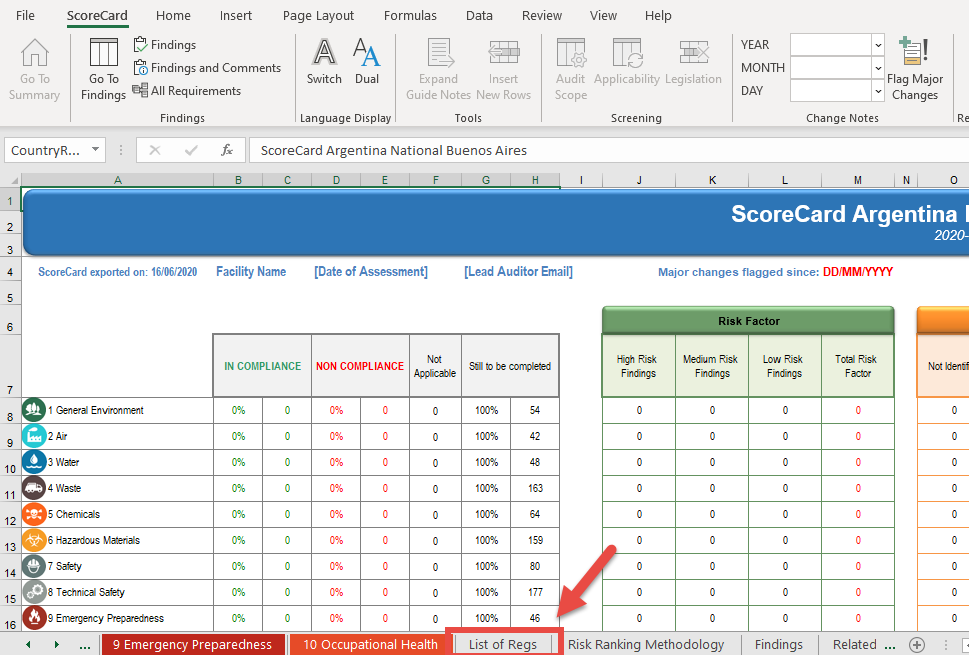Open the Name Box dropdown arrow
Image resolution: width=969 pixels, height=655 pixels.
[95, 150]
